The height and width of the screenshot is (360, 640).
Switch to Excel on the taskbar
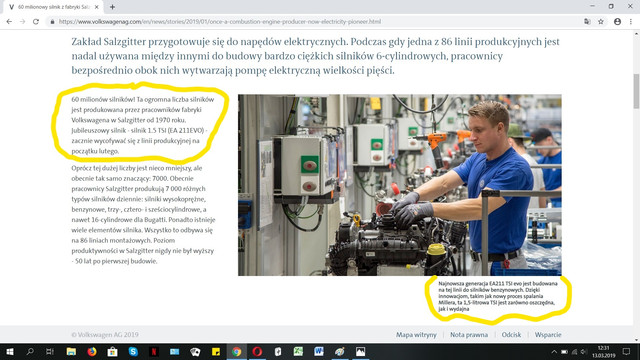[x=298, y=351]
